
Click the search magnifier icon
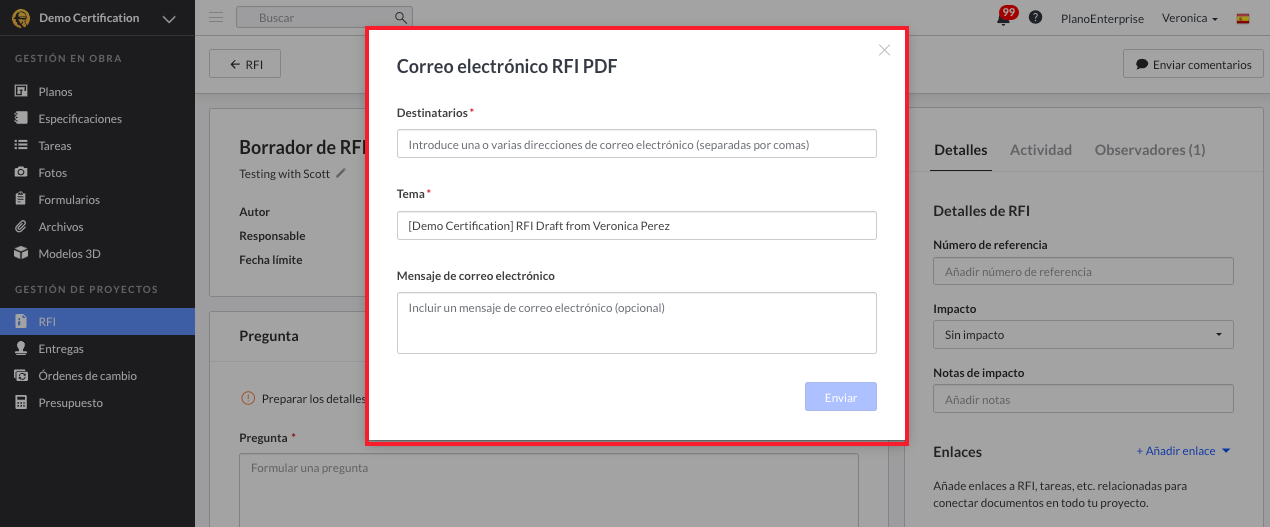400,18
